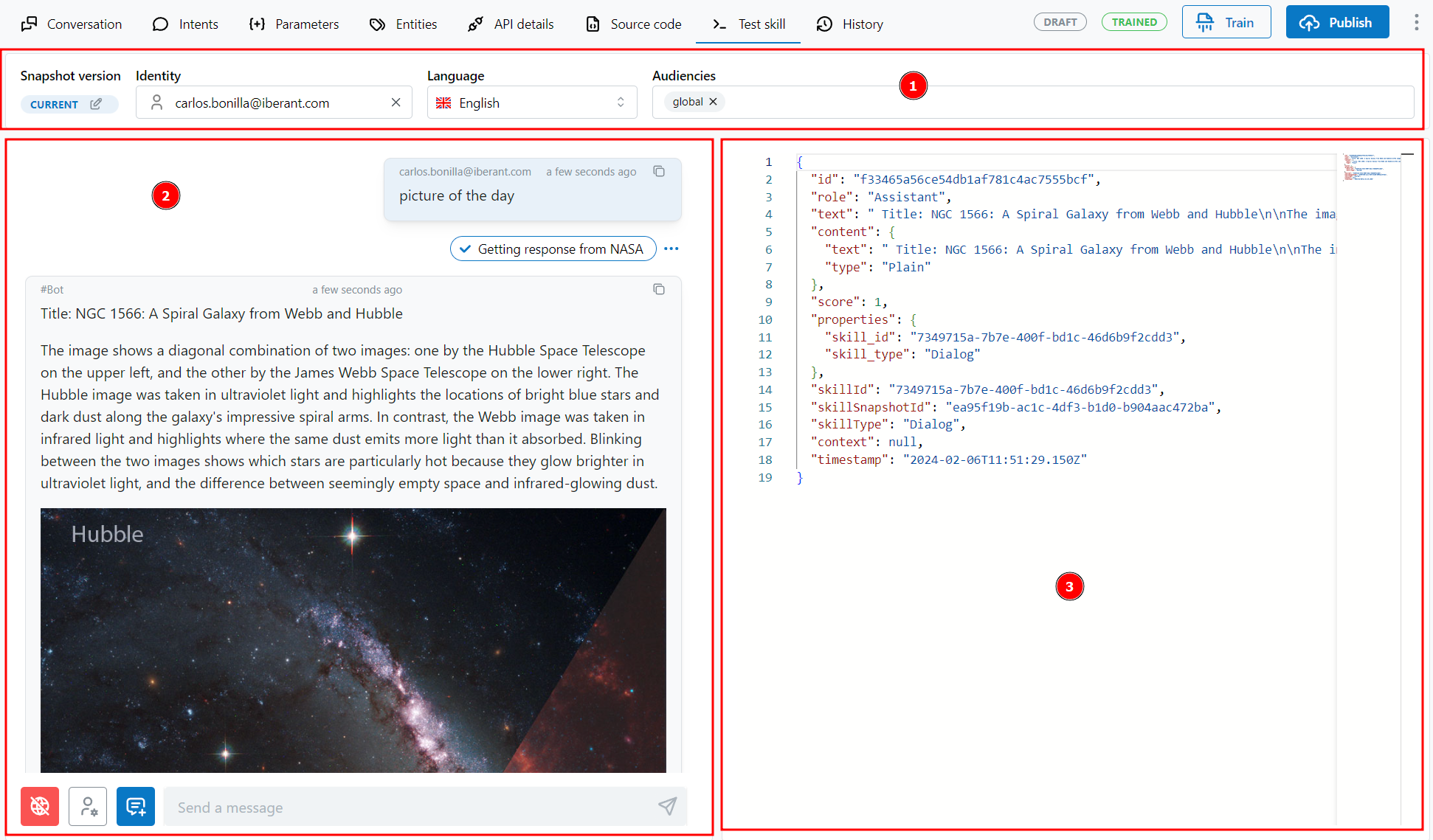
Task: Copy the 'picture of the day' message
Action: (x=659, y=171)
